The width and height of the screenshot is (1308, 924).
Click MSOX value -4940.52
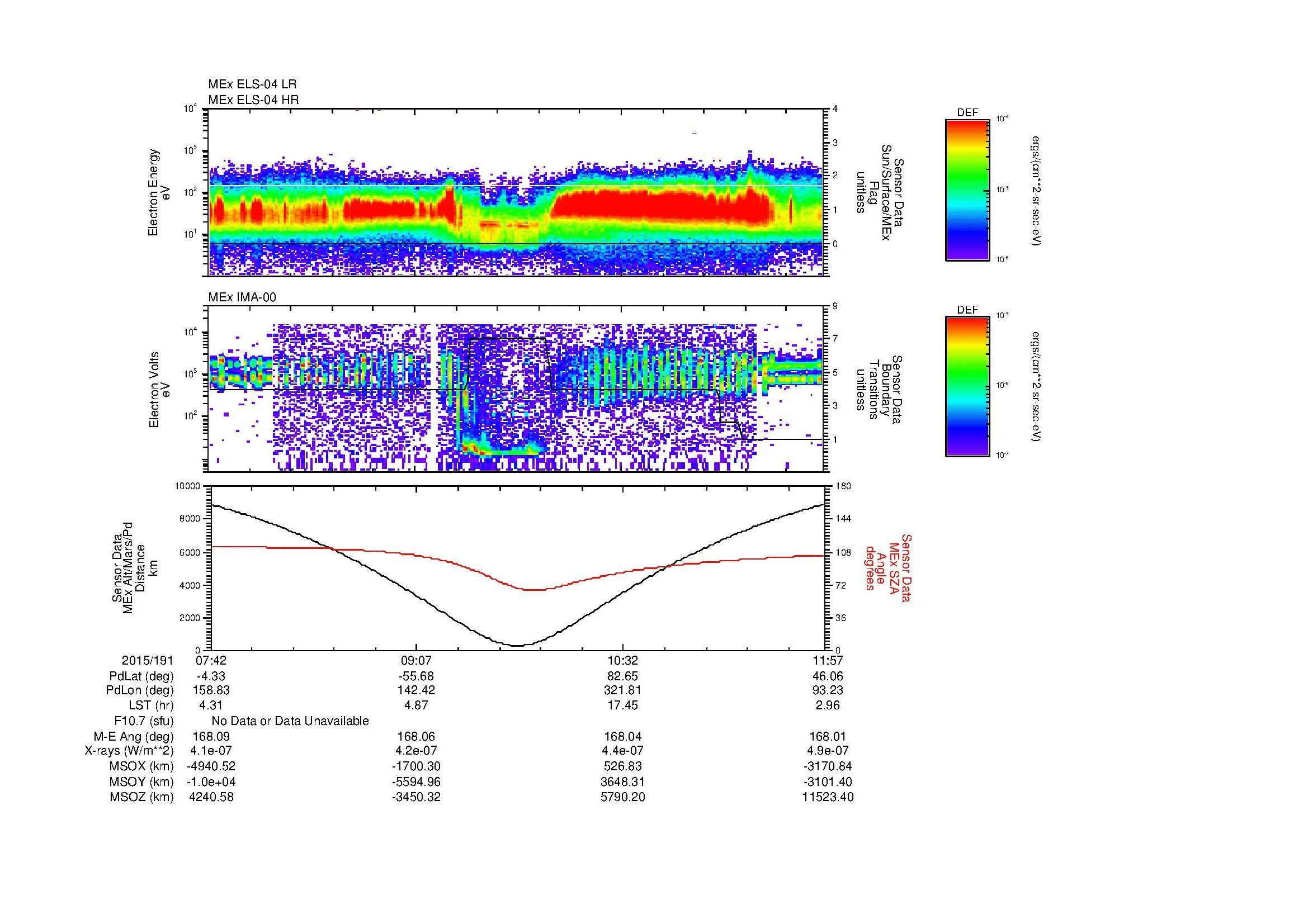coord(211,766)
